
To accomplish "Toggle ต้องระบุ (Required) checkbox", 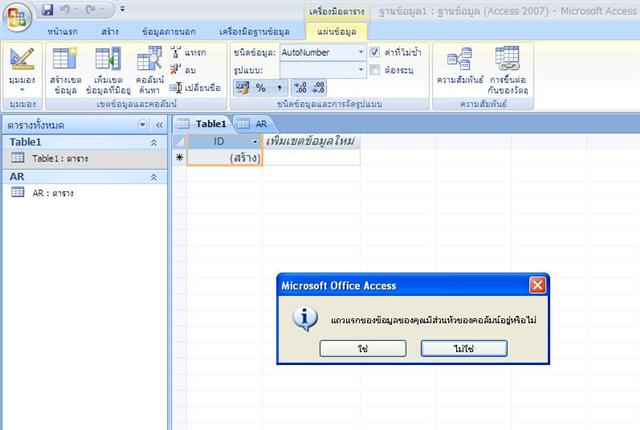I will tap(375, 70).
